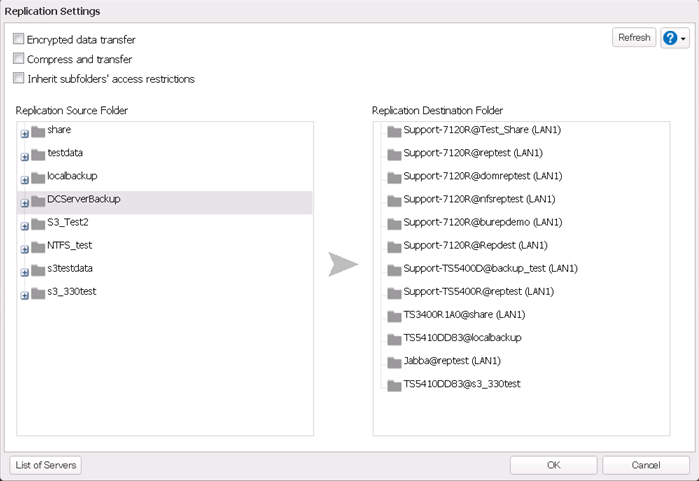Select S3_Test2 in source folder list

pyautogui.click(x=68, y=222)
